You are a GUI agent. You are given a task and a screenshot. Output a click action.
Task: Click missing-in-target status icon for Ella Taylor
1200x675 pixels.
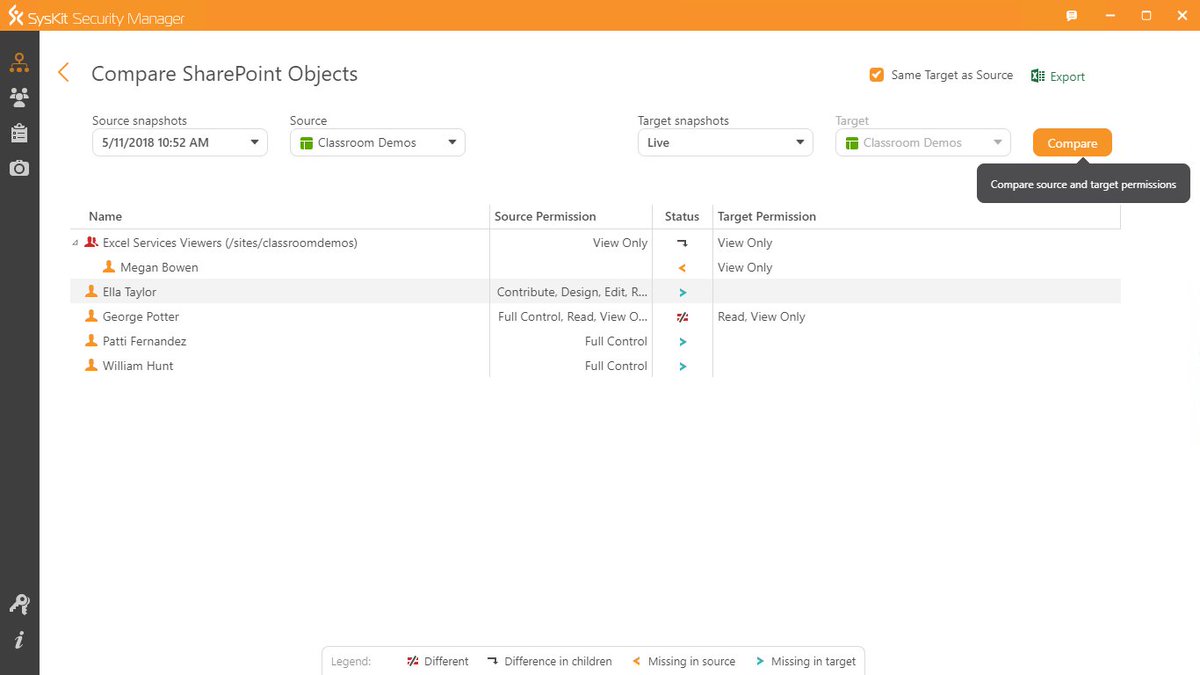tap(682, 292)
